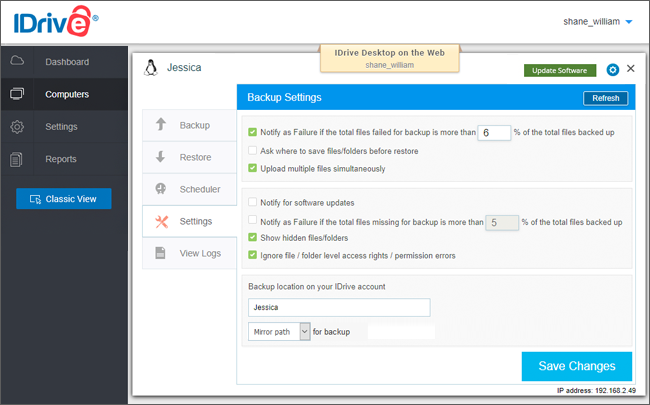The image size is (650, 405).
Task: Enable Notify as Failure for missing files checkbox
Action: coord(252,219)
